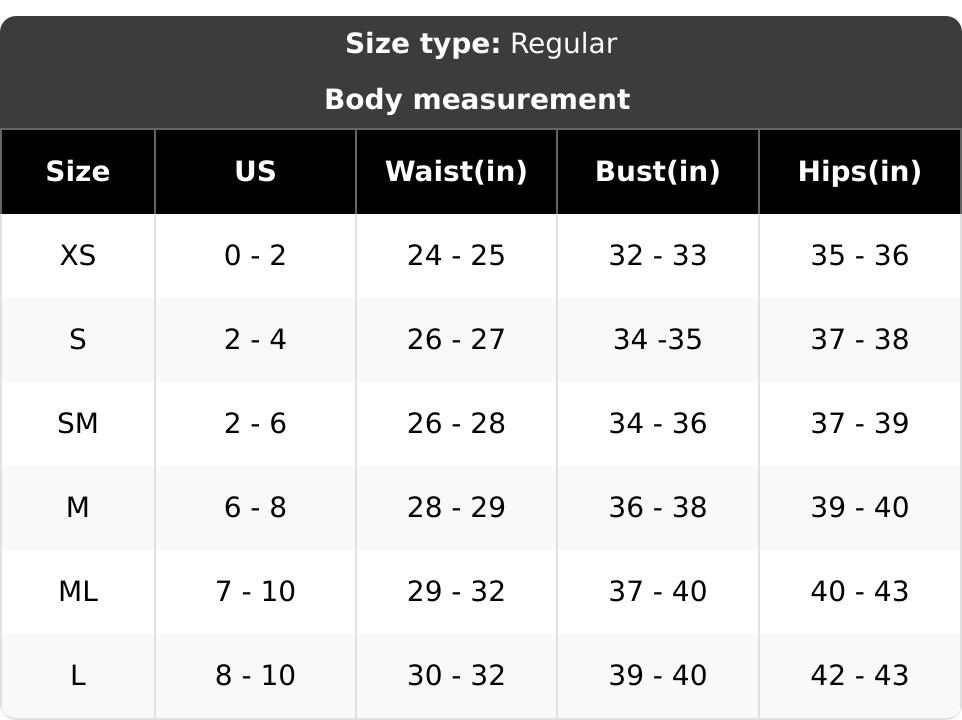
Task: Select waist value 24 - 25
Action: click(x=456, y=256)
